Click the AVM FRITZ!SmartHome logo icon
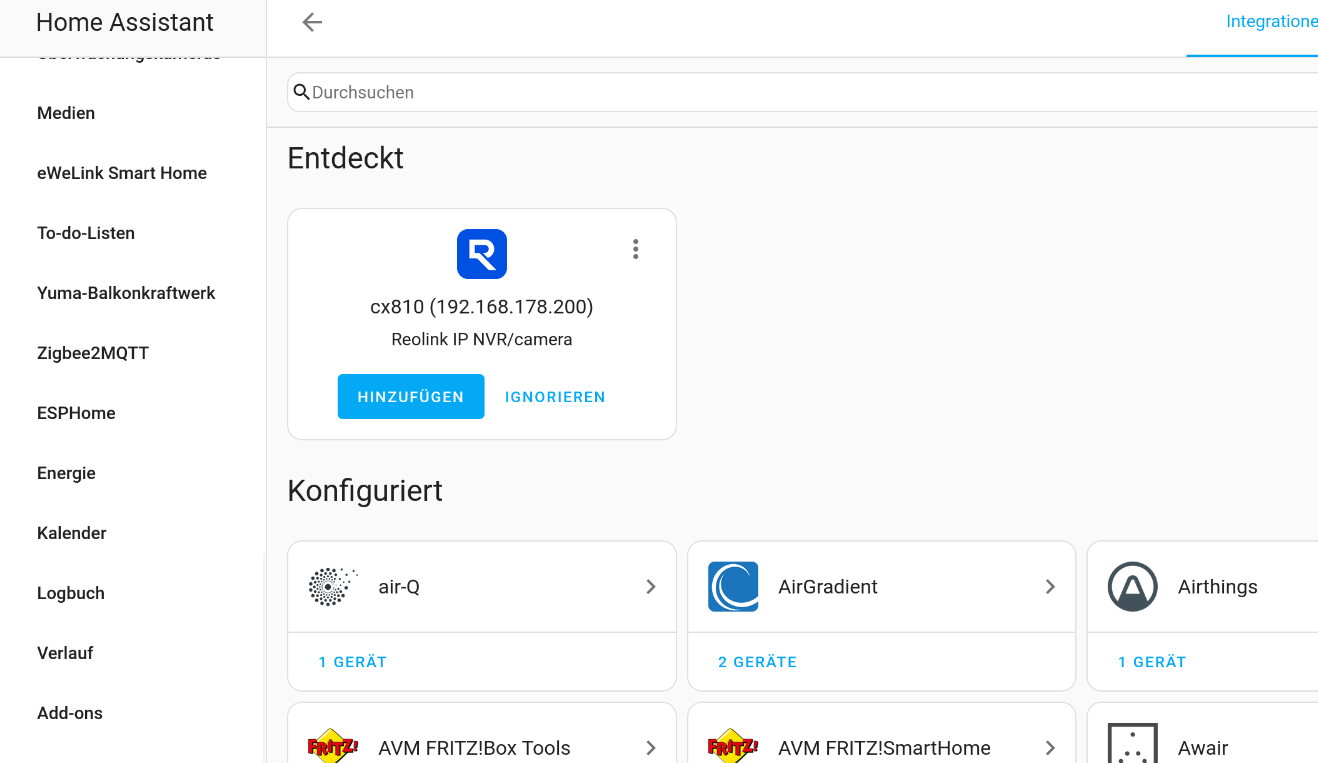Viewport: 1318px width, 763px height. [x=733, y=746]
